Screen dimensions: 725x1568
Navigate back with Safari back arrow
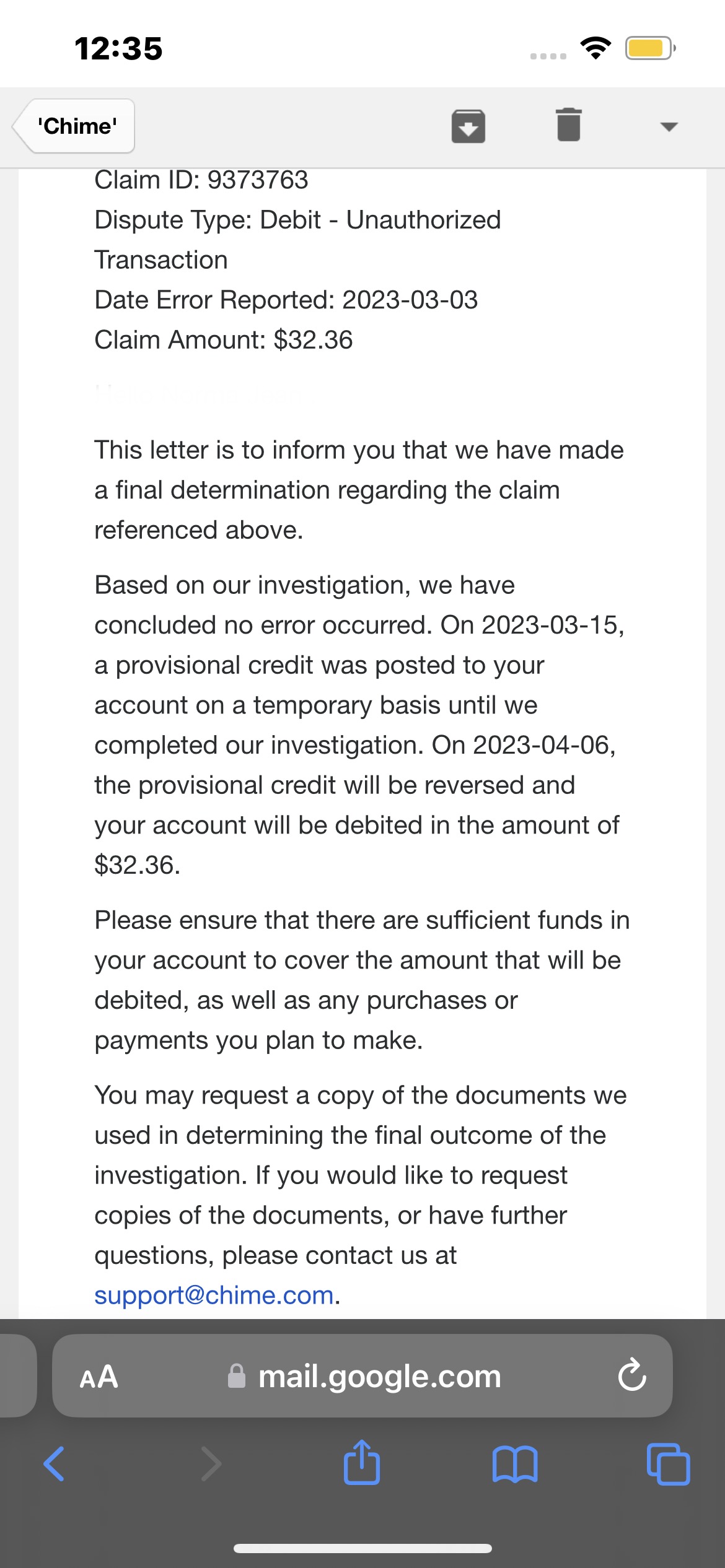[54, 1464]
